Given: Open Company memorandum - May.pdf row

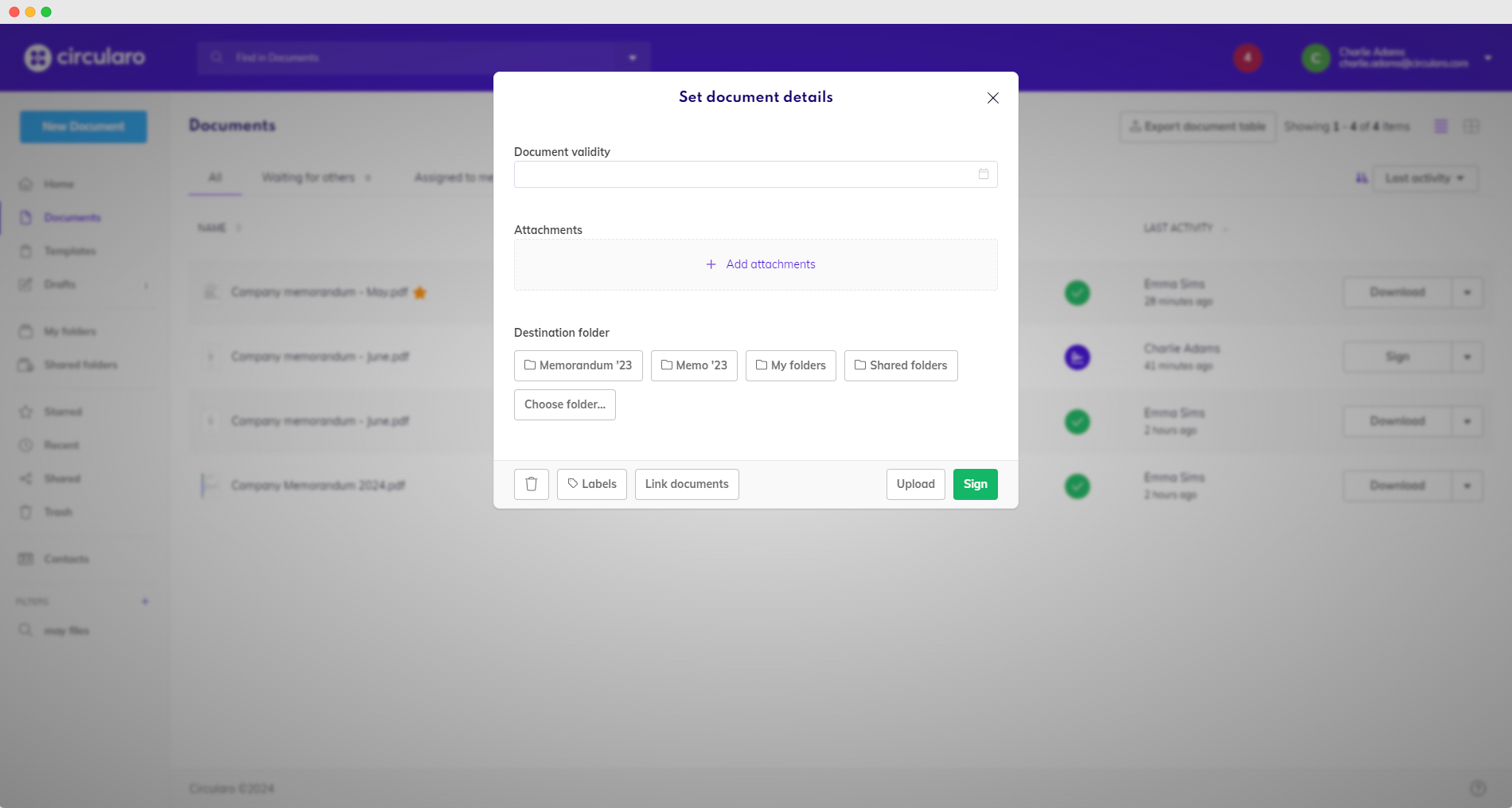Looking at the screenshot, I should click(x=319, y=292).
